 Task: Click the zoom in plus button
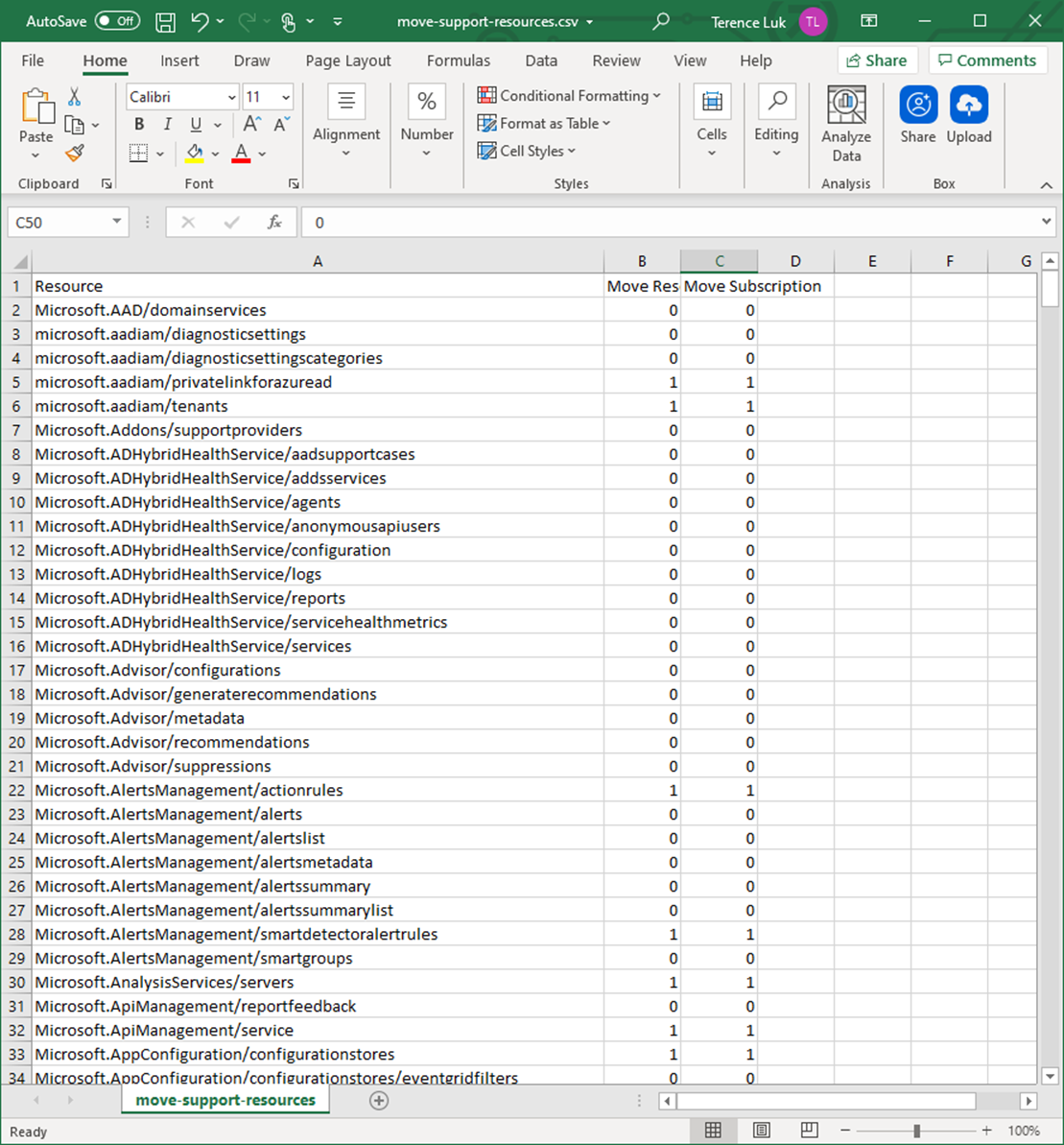pyautogui.click(x=986, y=1131)
